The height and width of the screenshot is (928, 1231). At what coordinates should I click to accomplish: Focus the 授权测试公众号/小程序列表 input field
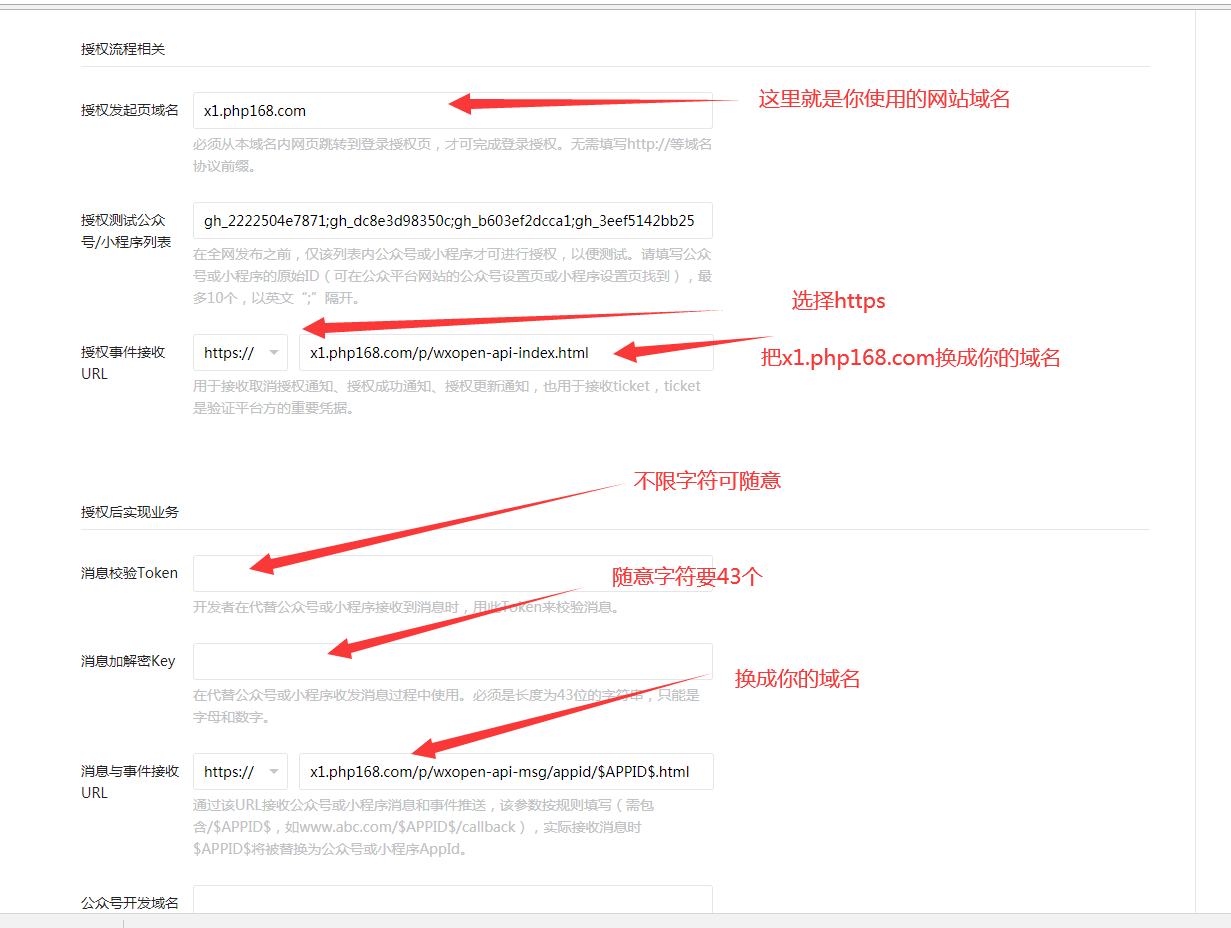452,221
